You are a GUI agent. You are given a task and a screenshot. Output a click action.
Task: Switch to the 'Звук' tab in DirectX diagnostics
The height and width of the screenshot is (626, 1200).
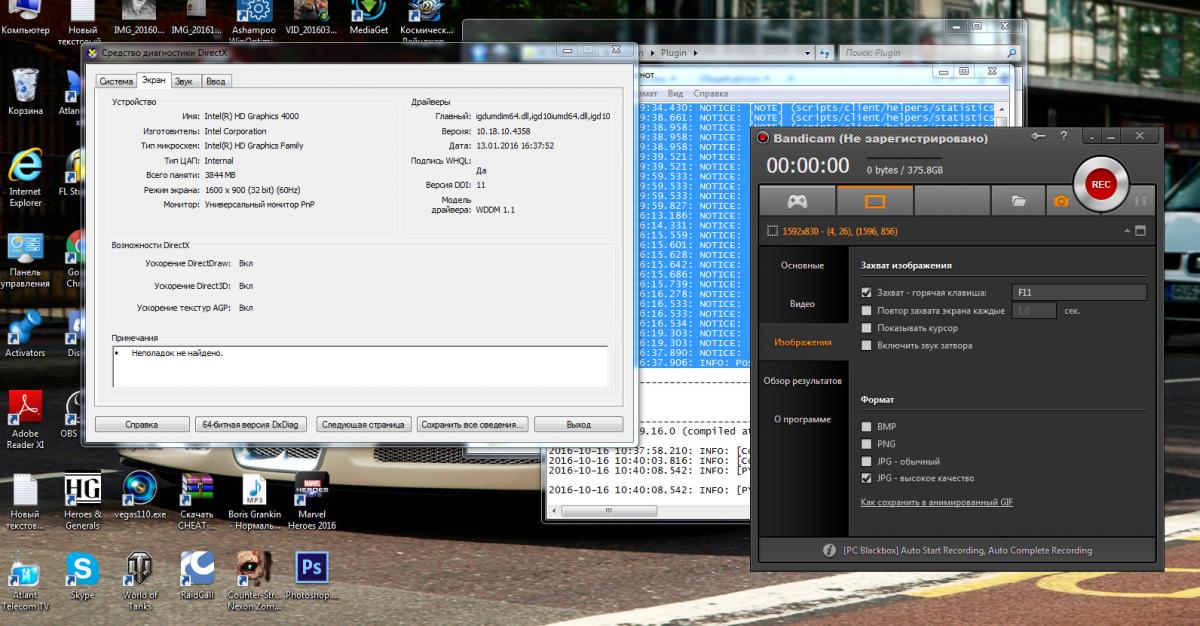pyautogui.click(x=184, y=81)
